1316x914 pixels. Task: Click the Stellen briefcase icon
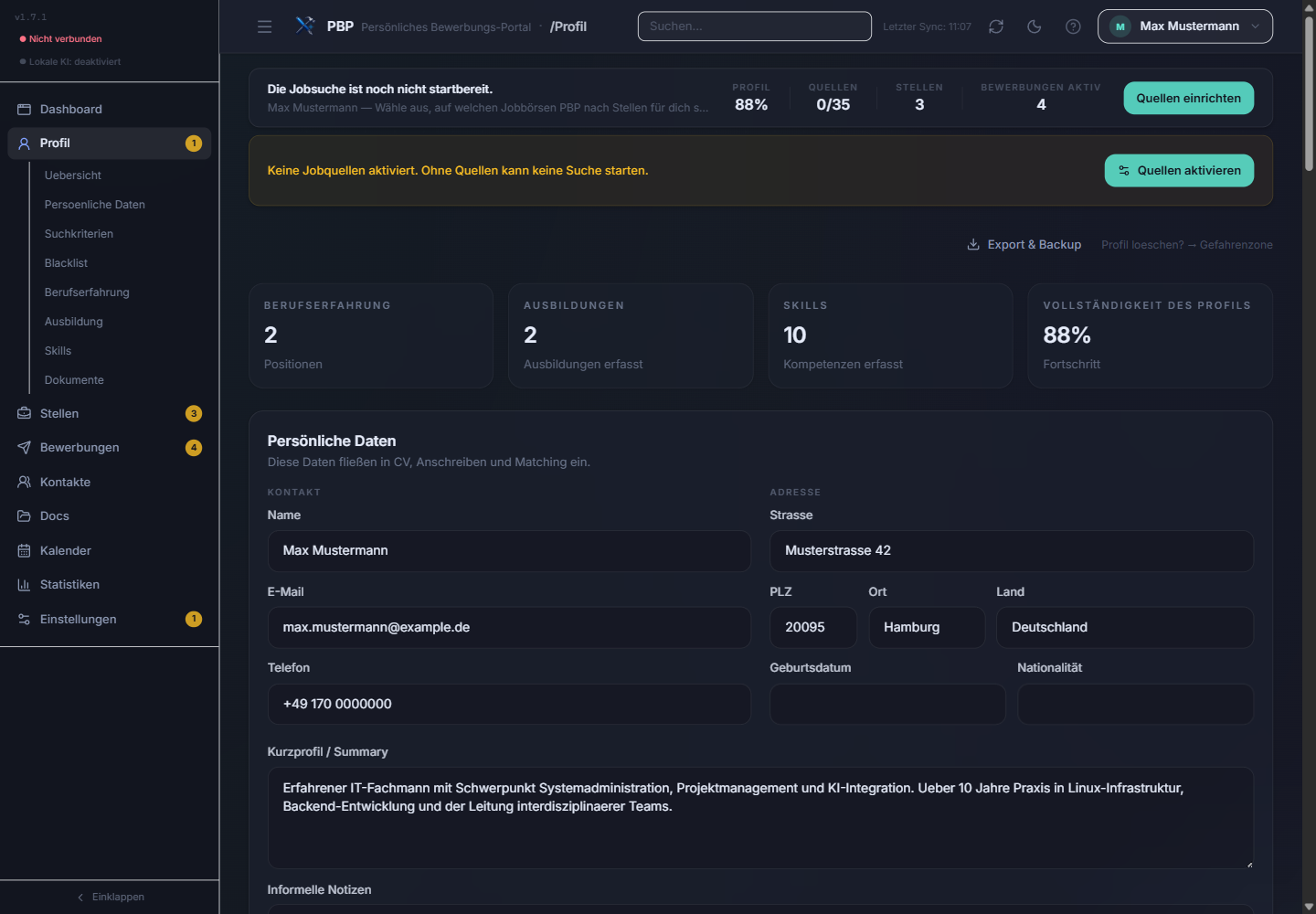pyautogui.click(x=25, y=413)
